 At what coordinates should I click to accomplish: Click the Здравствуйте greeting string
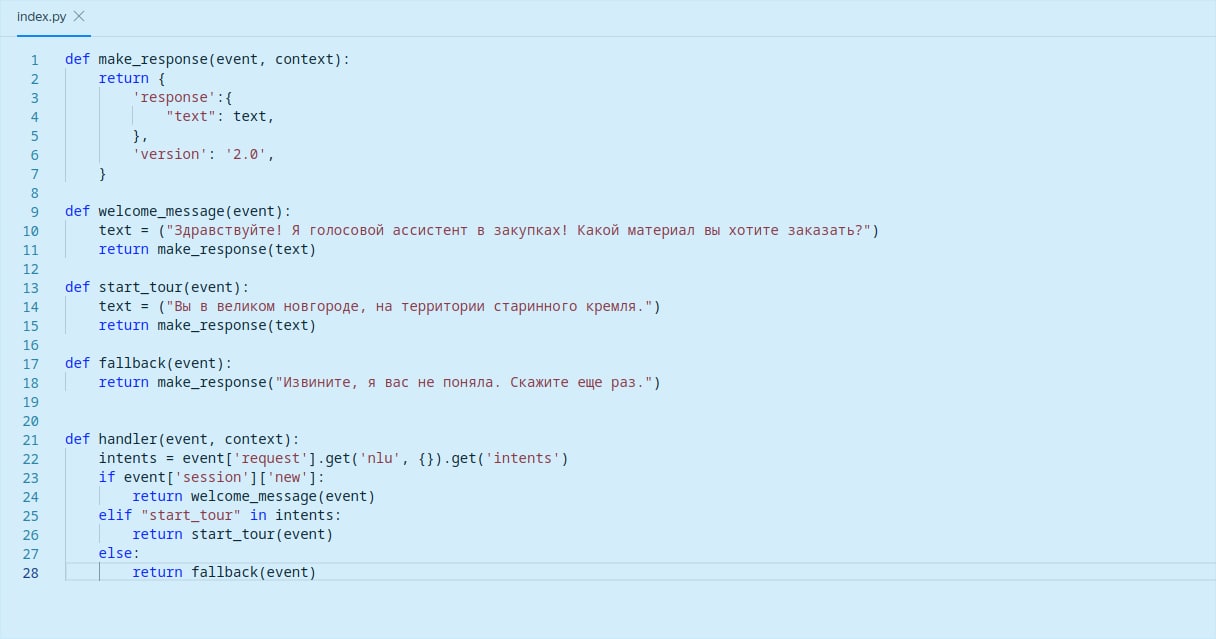point(518,231)
